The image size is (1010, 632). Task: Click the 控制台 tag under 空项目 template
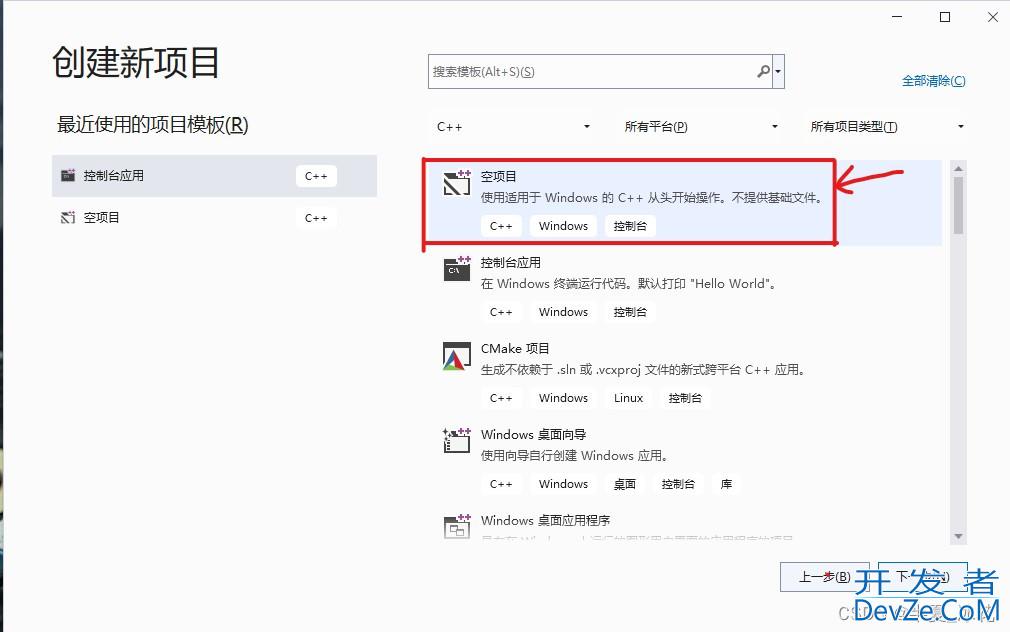coord(630,226)
